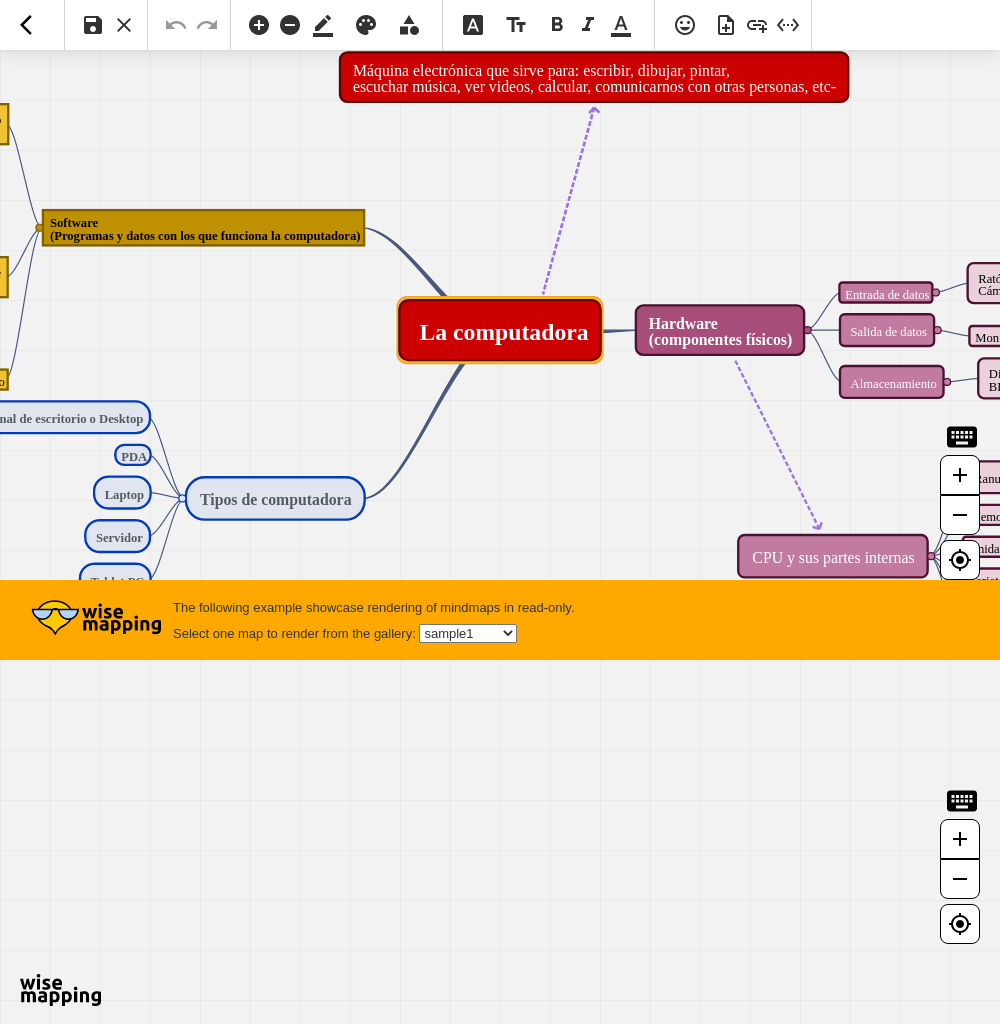Select the Almacenamiento topic
The height and width of the screenshot is (1024, 1000).
892,382
